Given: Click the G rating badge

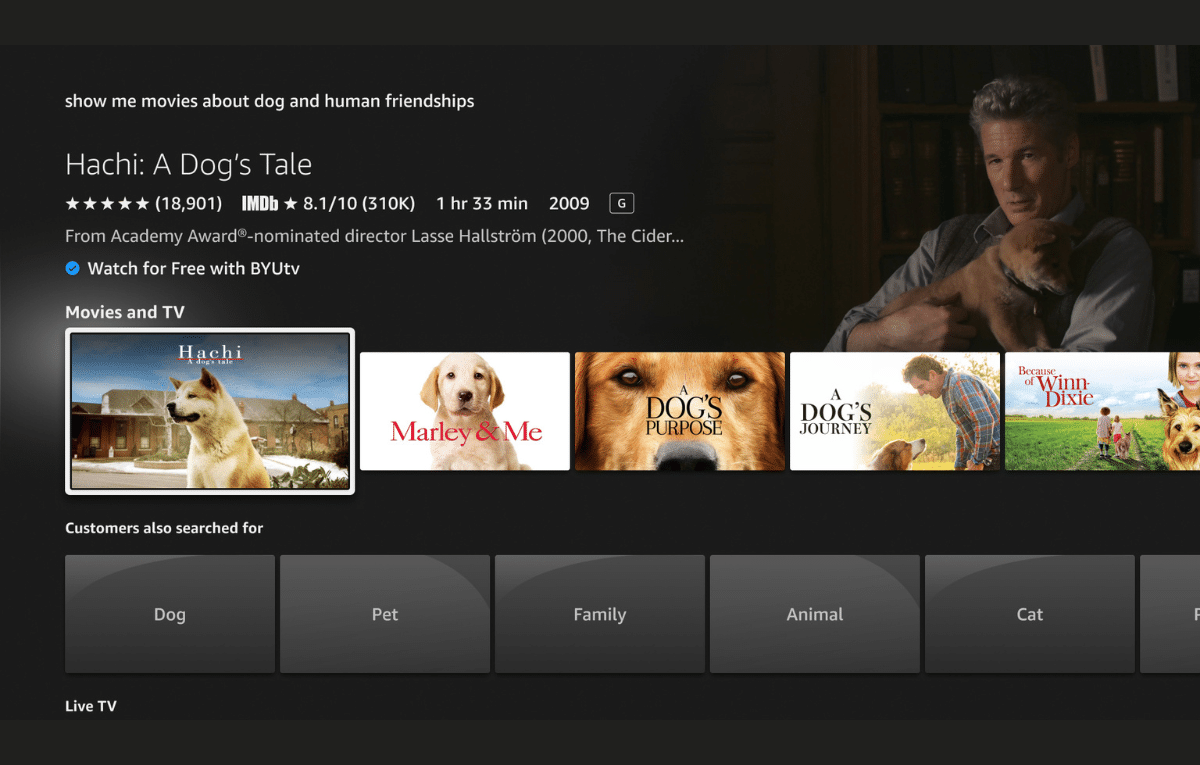Looking at the screenshot, I should click(621, 204).
